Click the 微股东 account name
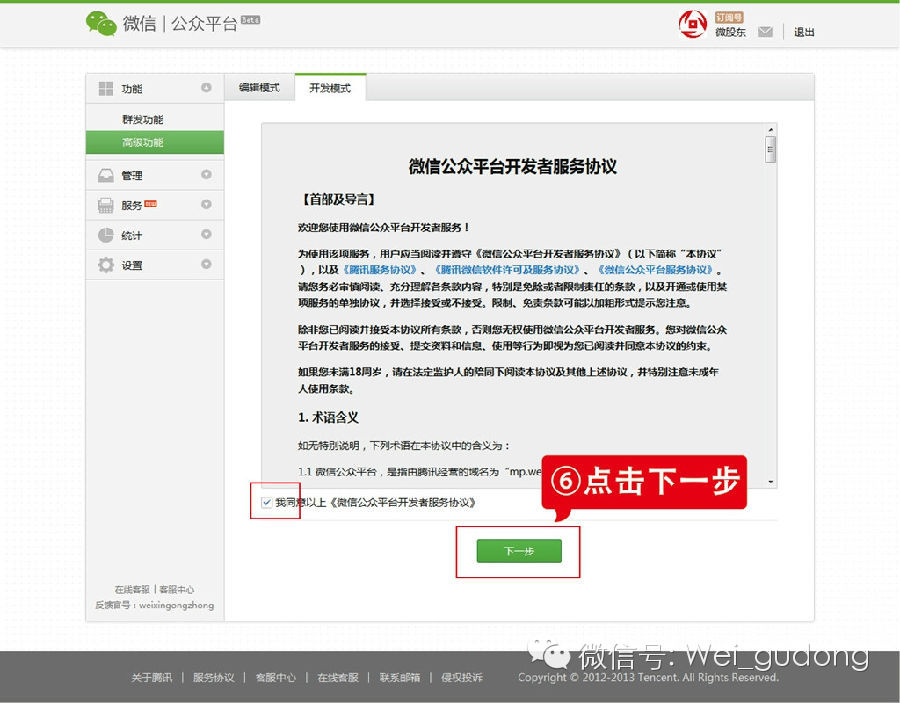The image size is (900, 703). [x=730, y=32]
